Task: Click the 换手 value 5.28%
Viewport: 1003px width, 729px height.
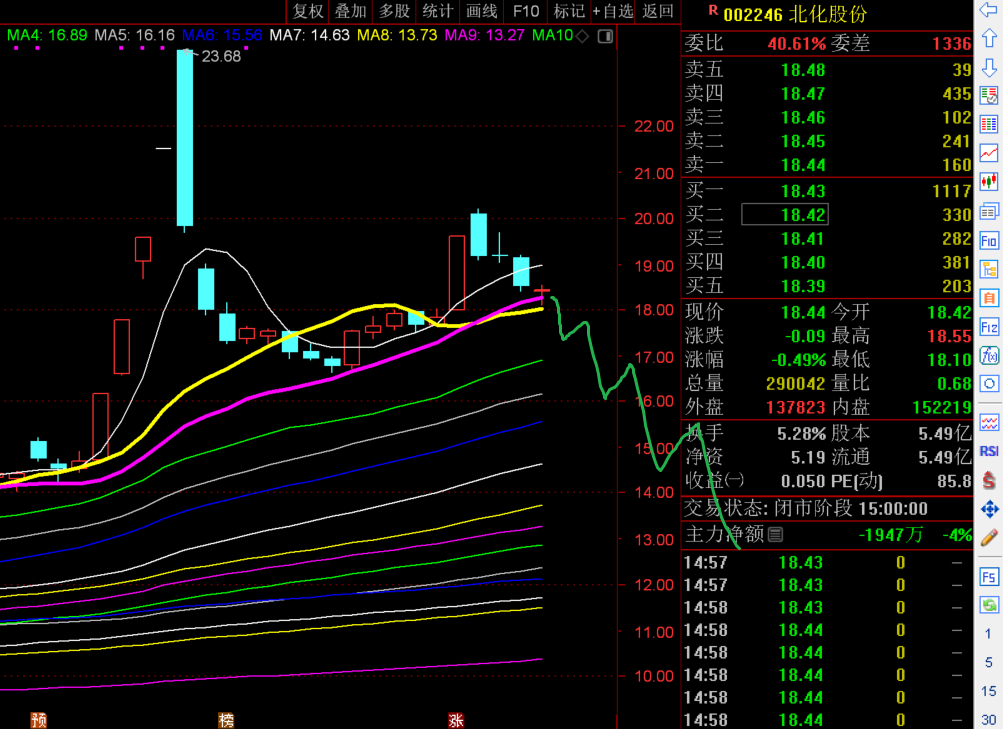Action: [801, 434]
